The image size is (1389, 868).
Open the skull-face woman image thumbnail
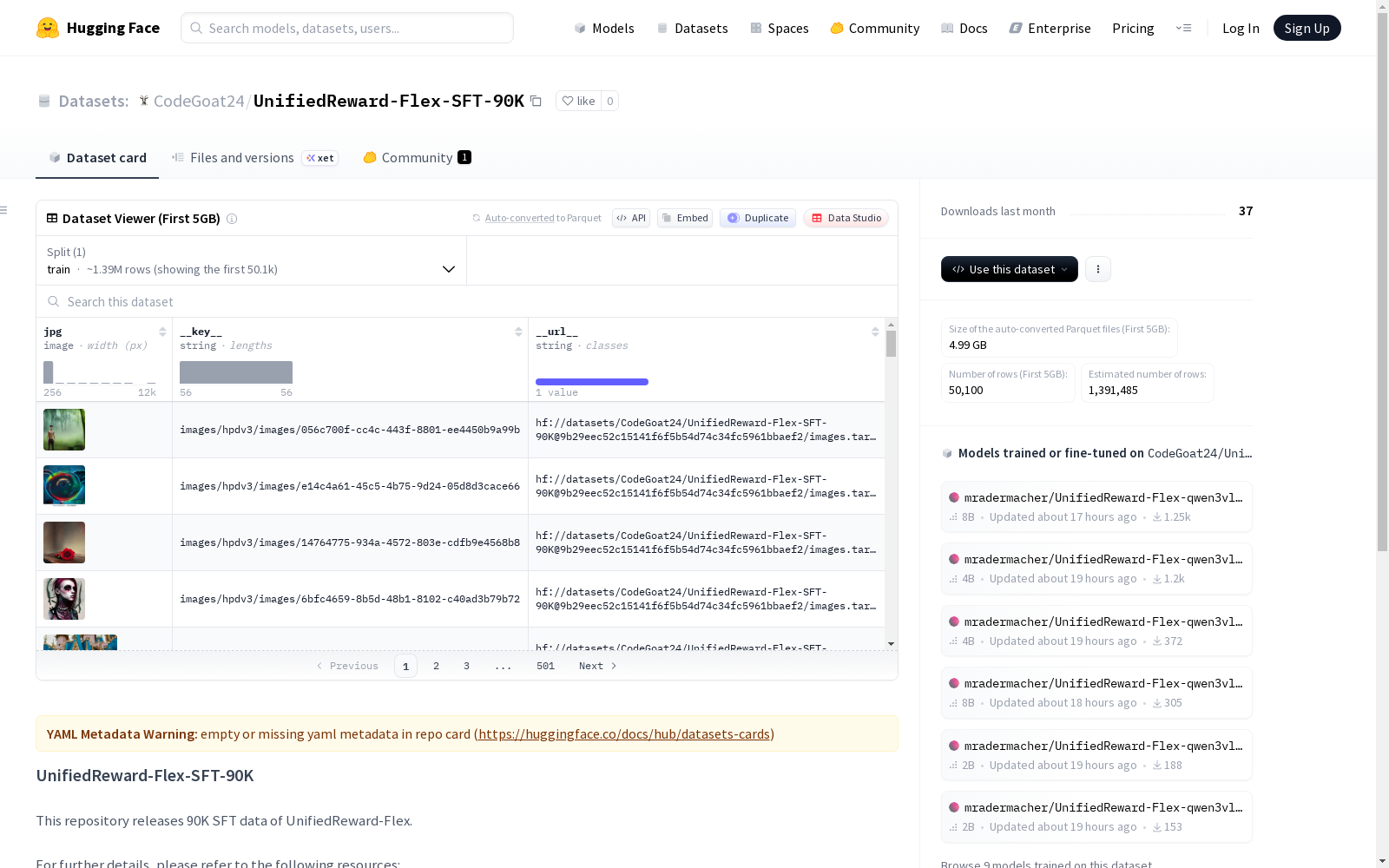coord(64,599)
